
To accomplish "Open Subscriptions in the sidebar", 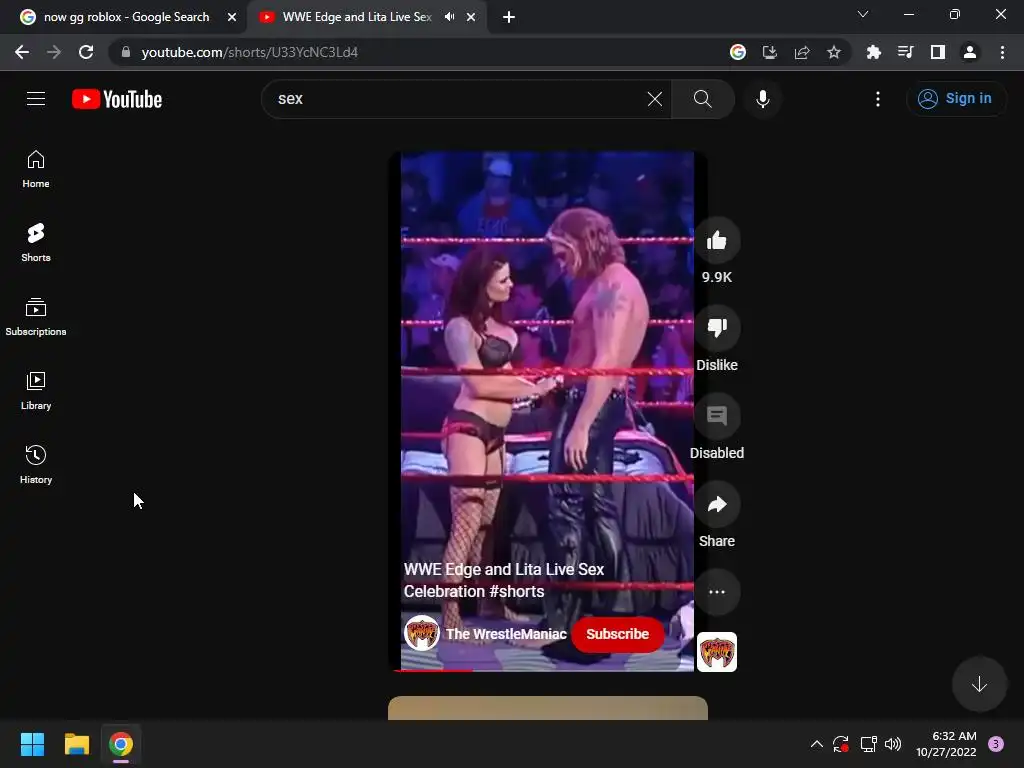I will (x=36, y=317).
